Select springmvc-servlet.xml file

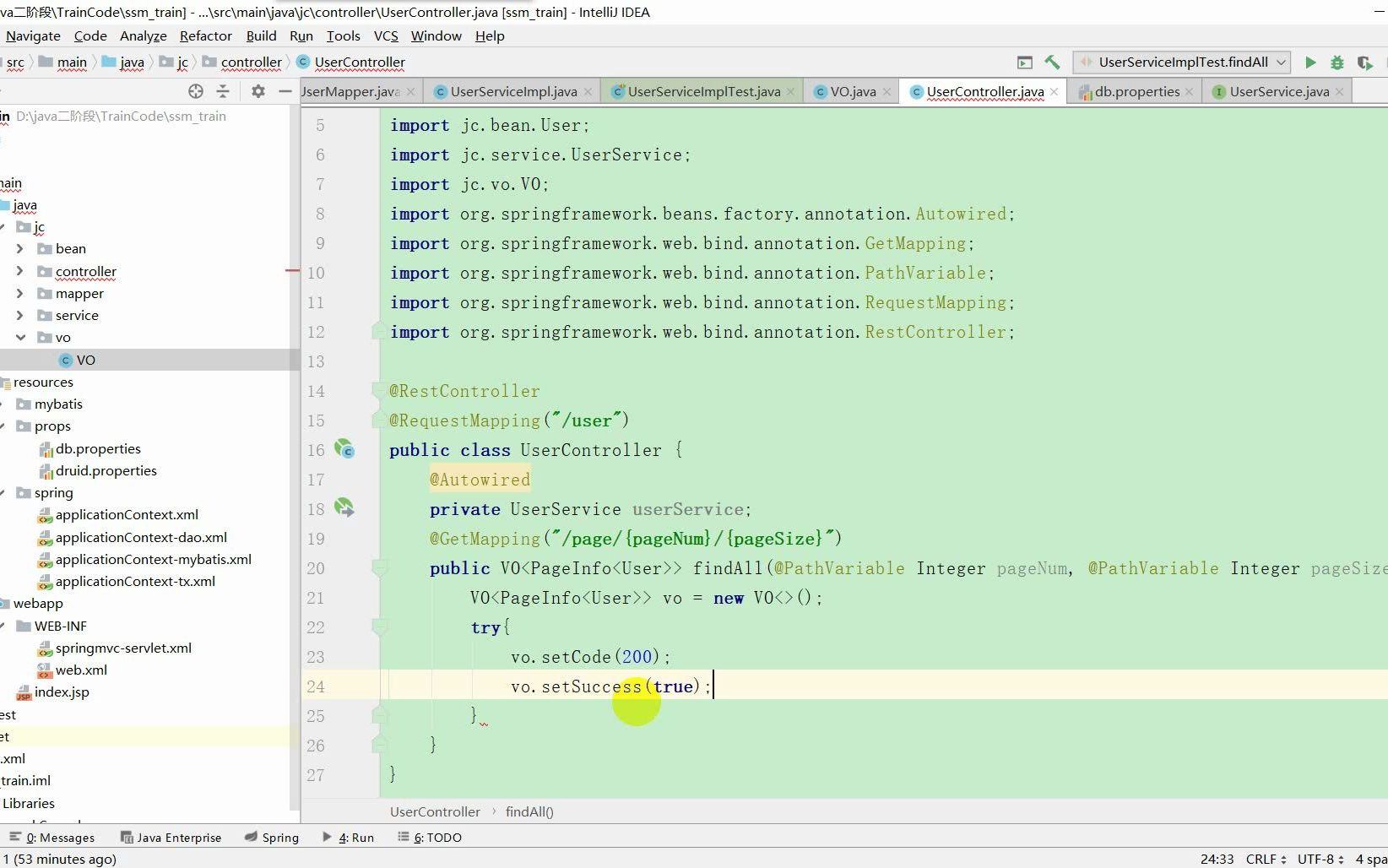pyautogui.click(x=123, y=648)
